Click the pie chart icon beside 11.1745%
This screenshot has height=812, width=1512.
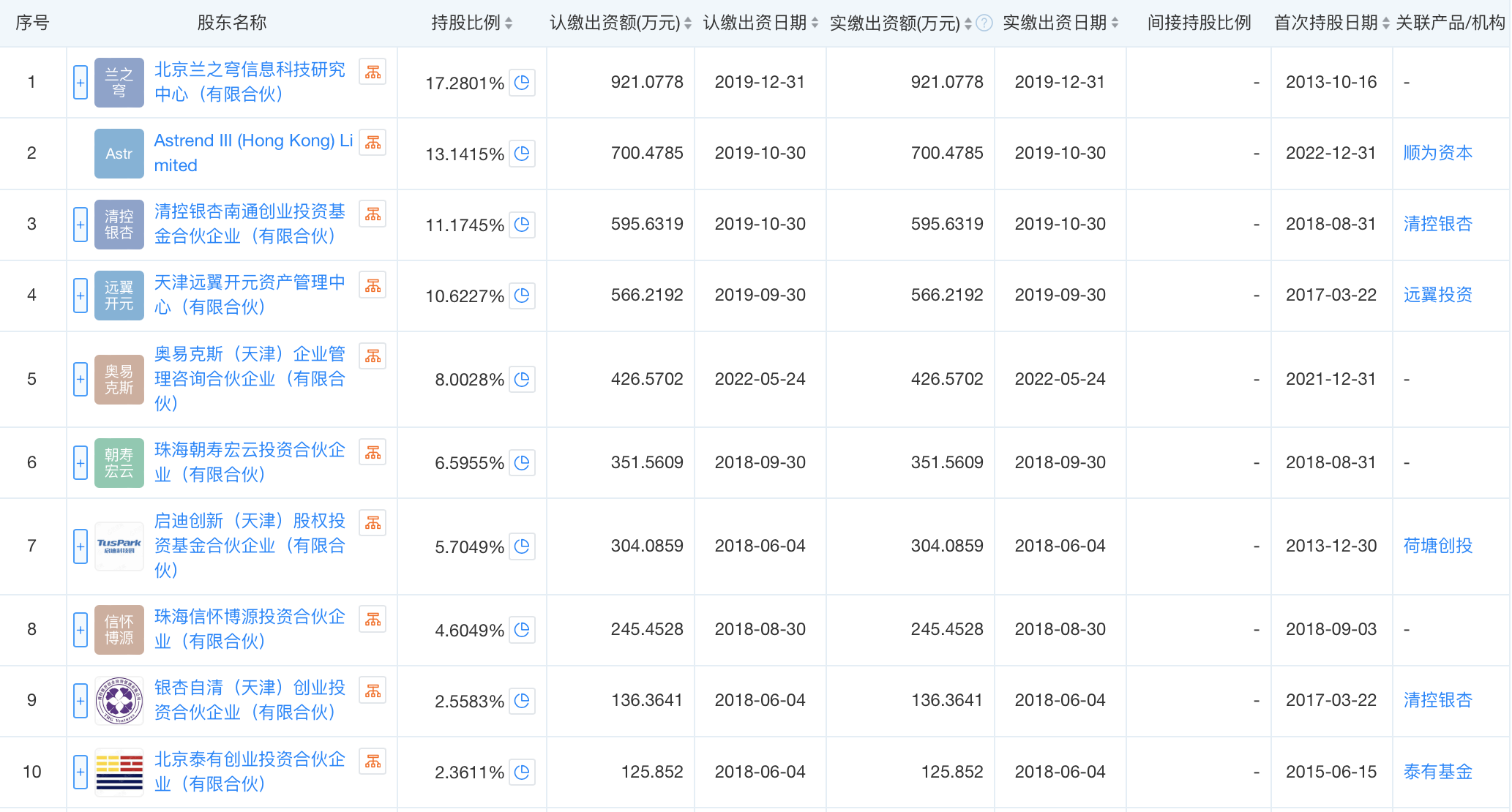(x=522, y=225)
